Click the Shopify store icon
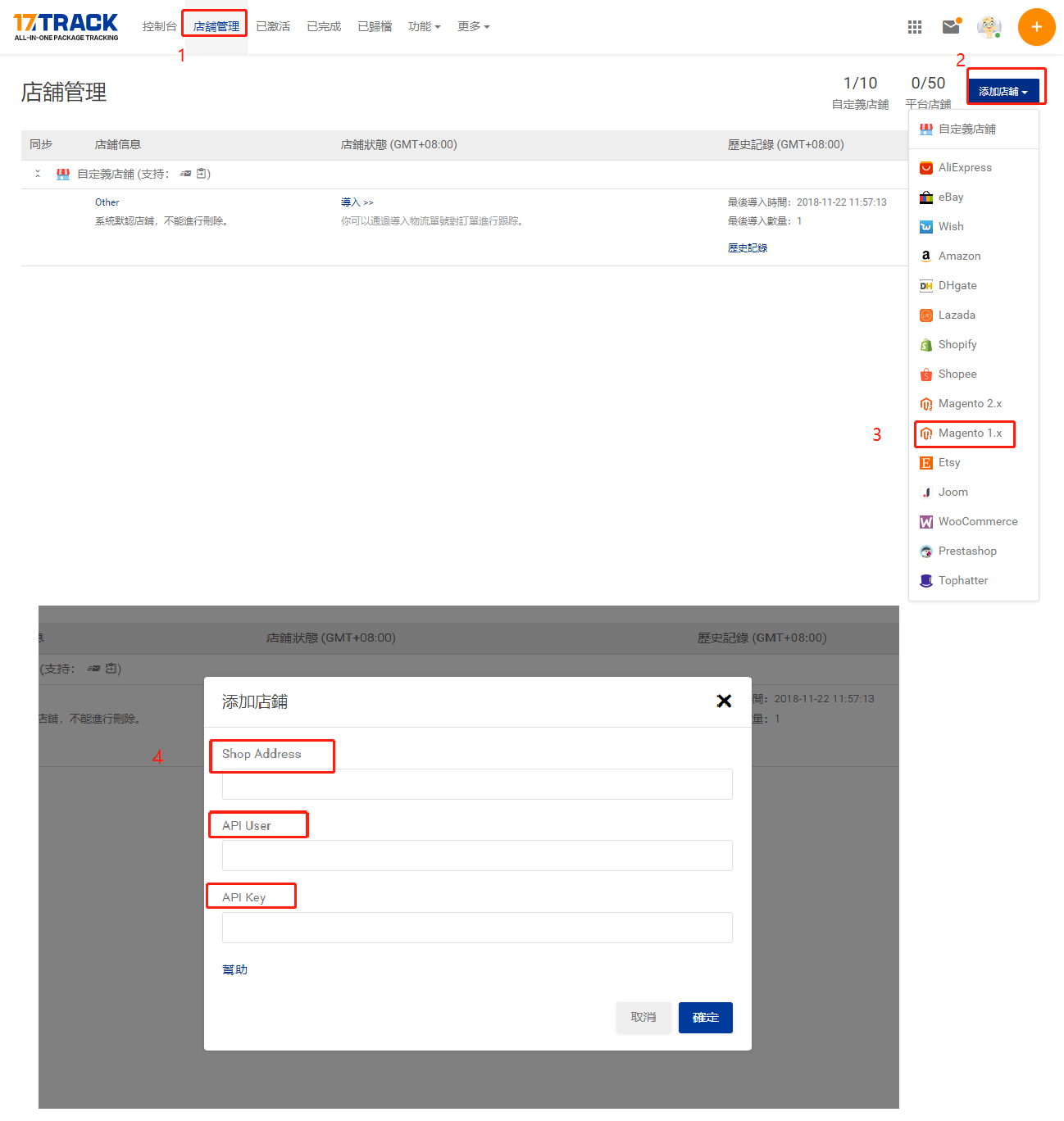 926,345
